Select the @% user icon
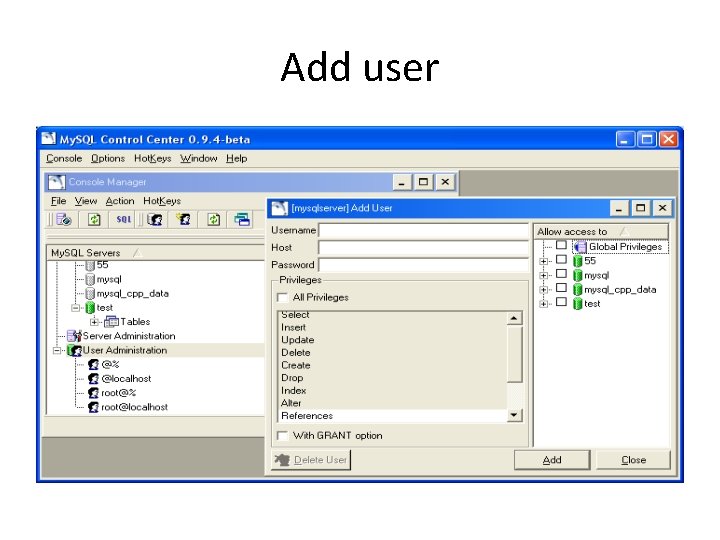This screenshot has width=720, height=540. pos(93,365)
